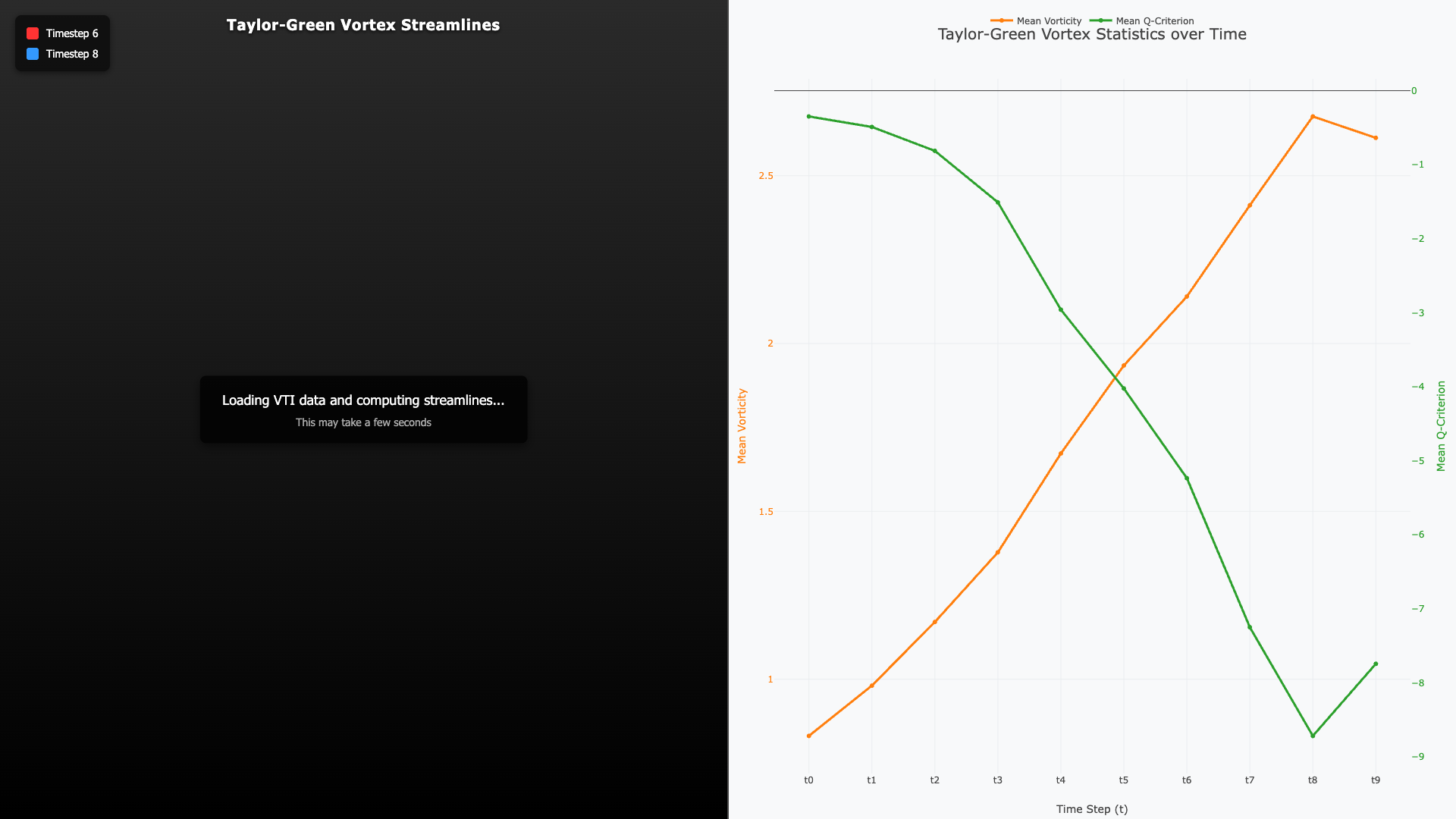The height and width of the screenshot is (819, 1456).
Task: Select the green Q-Criterion data point at t0
Action: (809, 117)
